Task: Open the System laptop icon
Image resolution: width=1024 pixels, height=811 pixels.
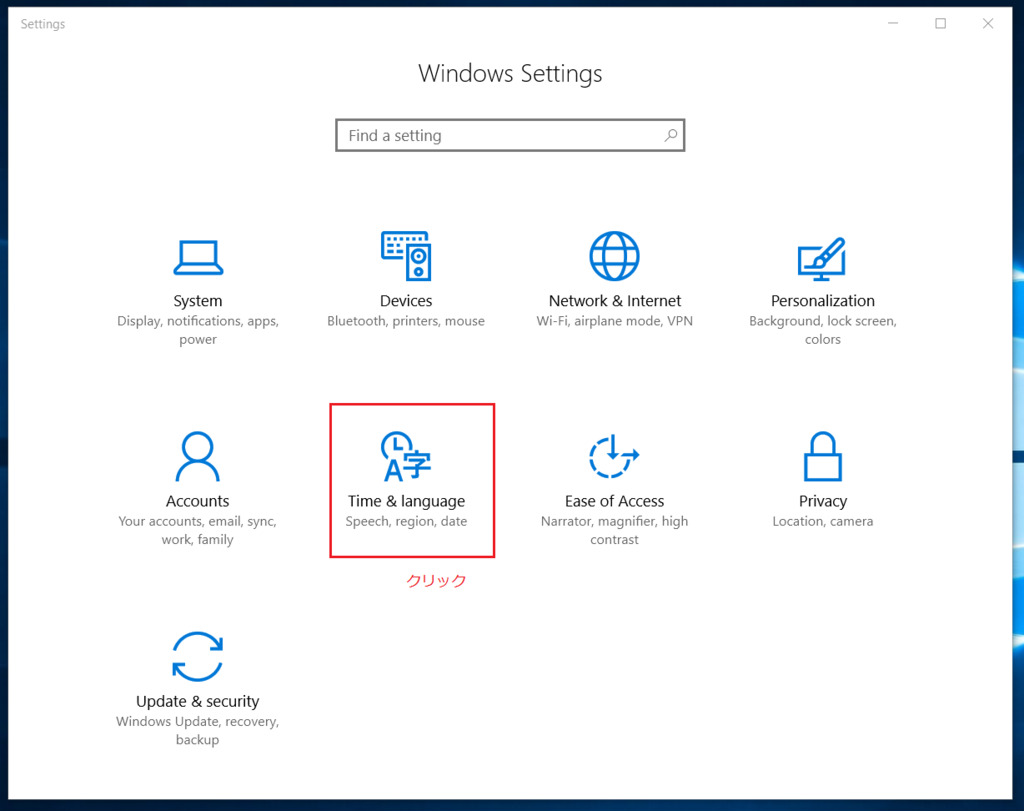Action: (x=198, y=257)
